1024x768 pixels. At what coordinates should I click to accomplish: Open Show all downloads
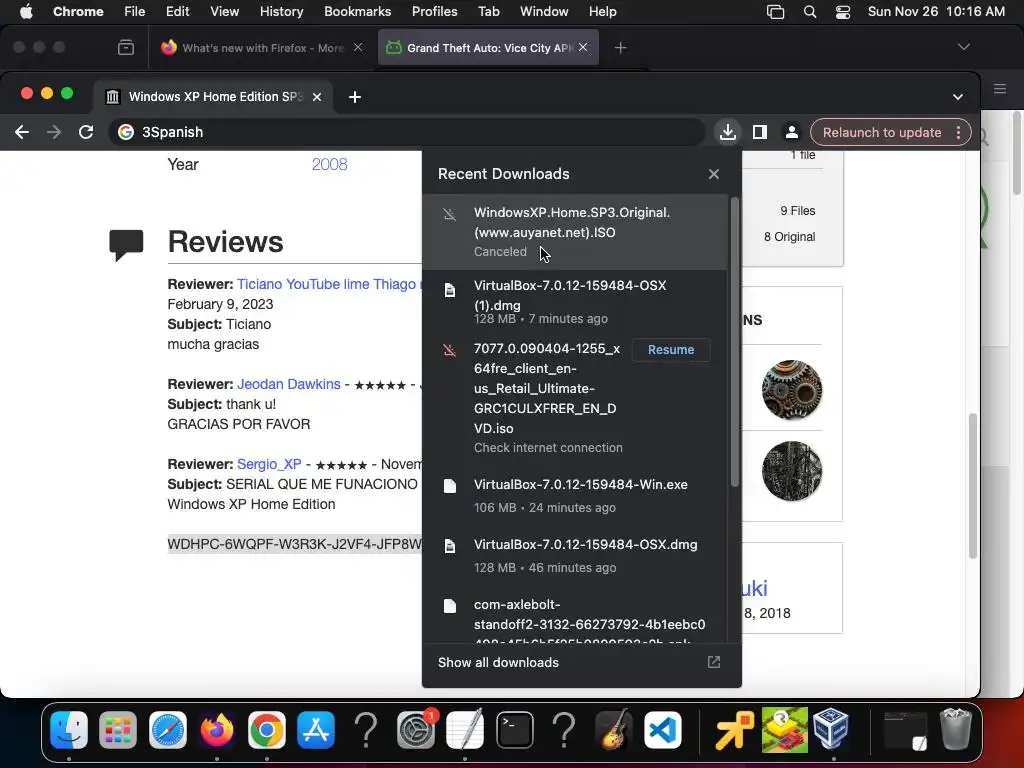pyautogui.click(x=498, y=663)
